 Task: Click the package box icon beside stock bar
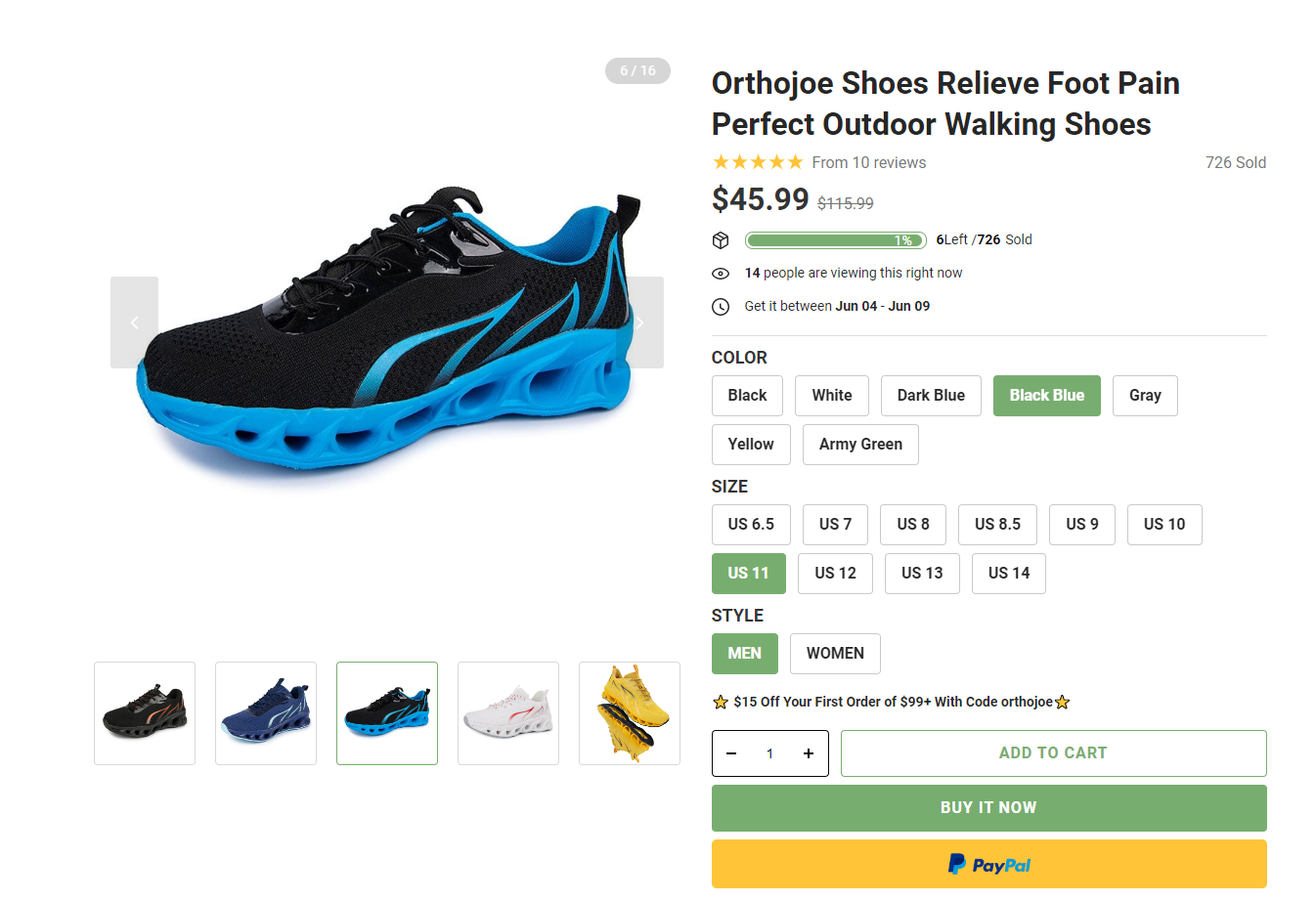coord(721,240)
